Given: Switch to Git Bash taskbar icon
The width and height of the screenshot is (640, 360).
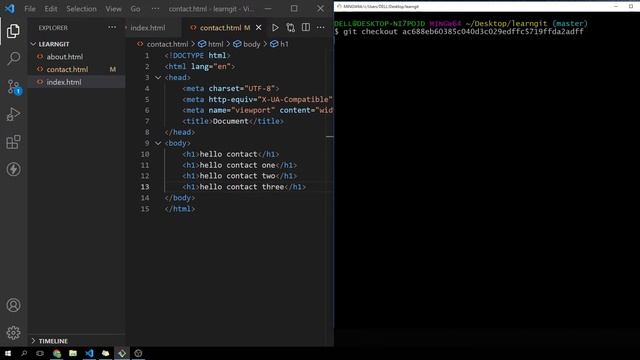Looking at the screenshot, I should pyautogui.click(x=122, y=353).
